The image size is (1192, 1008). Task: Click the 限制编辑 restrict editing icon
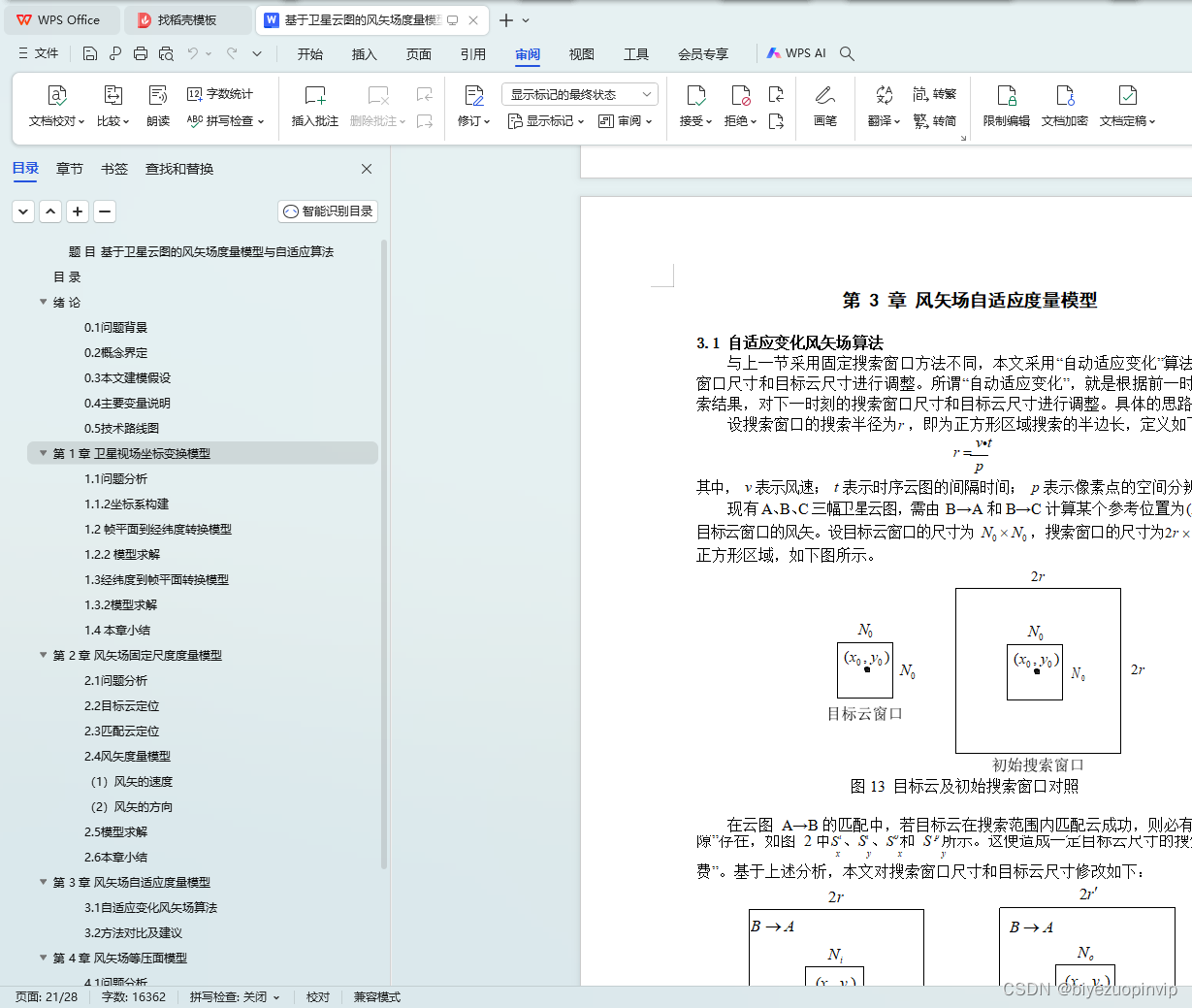tap(1007, 95)
